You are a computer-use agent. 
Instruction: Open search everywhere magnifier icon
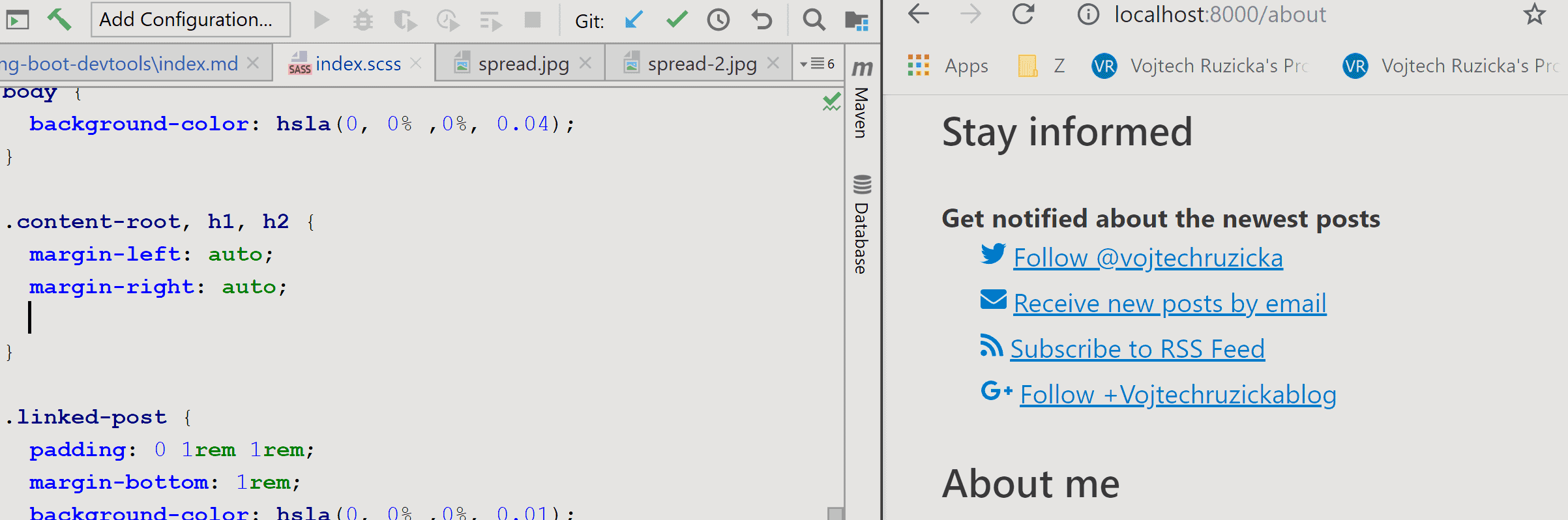click(813, 20)
